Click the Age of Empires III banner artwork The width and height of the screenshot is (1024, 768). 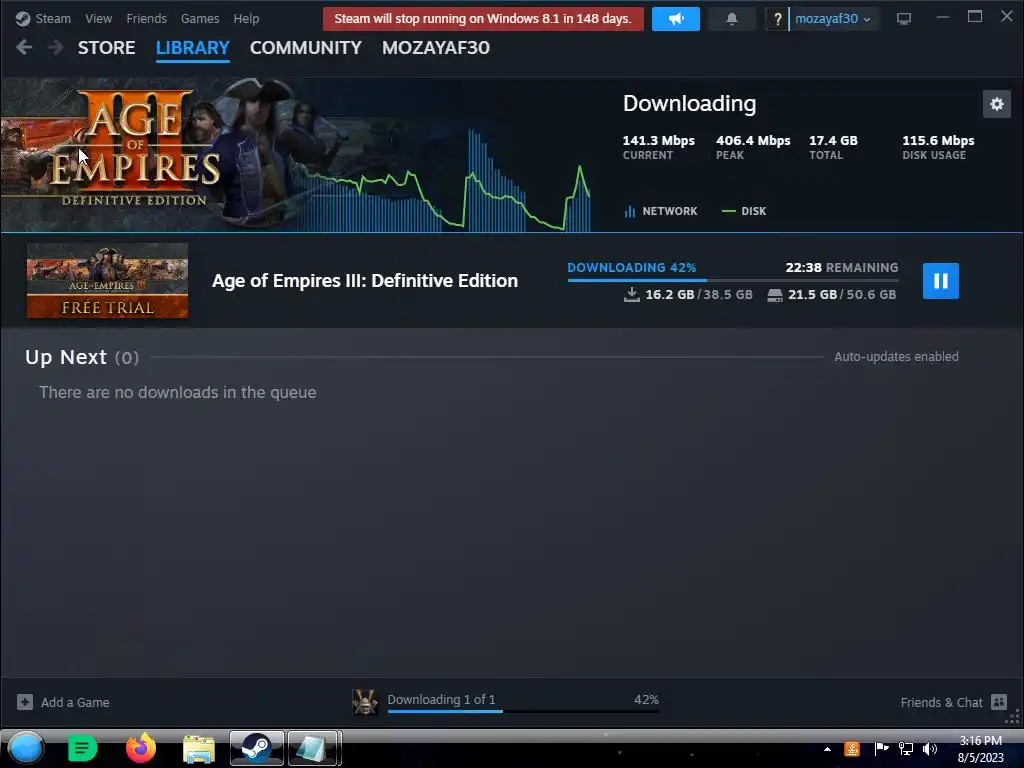pos(150,154)
